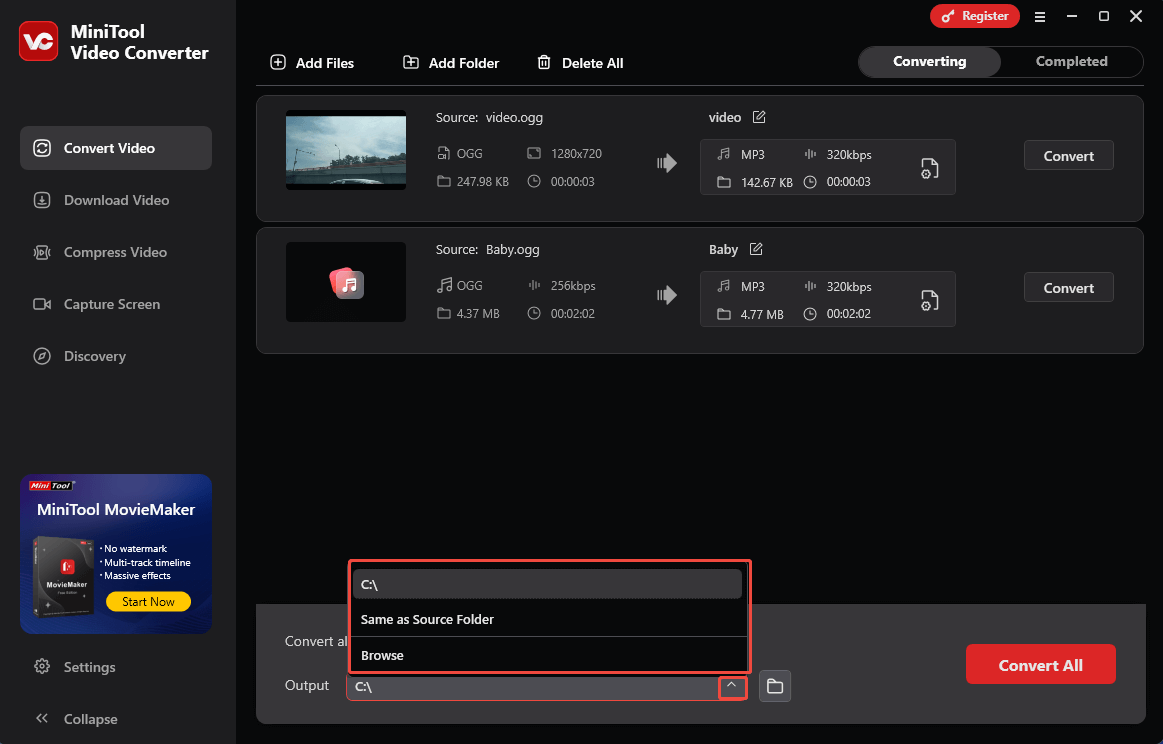
Task: Click Add Folder
Action: [451, 63]
